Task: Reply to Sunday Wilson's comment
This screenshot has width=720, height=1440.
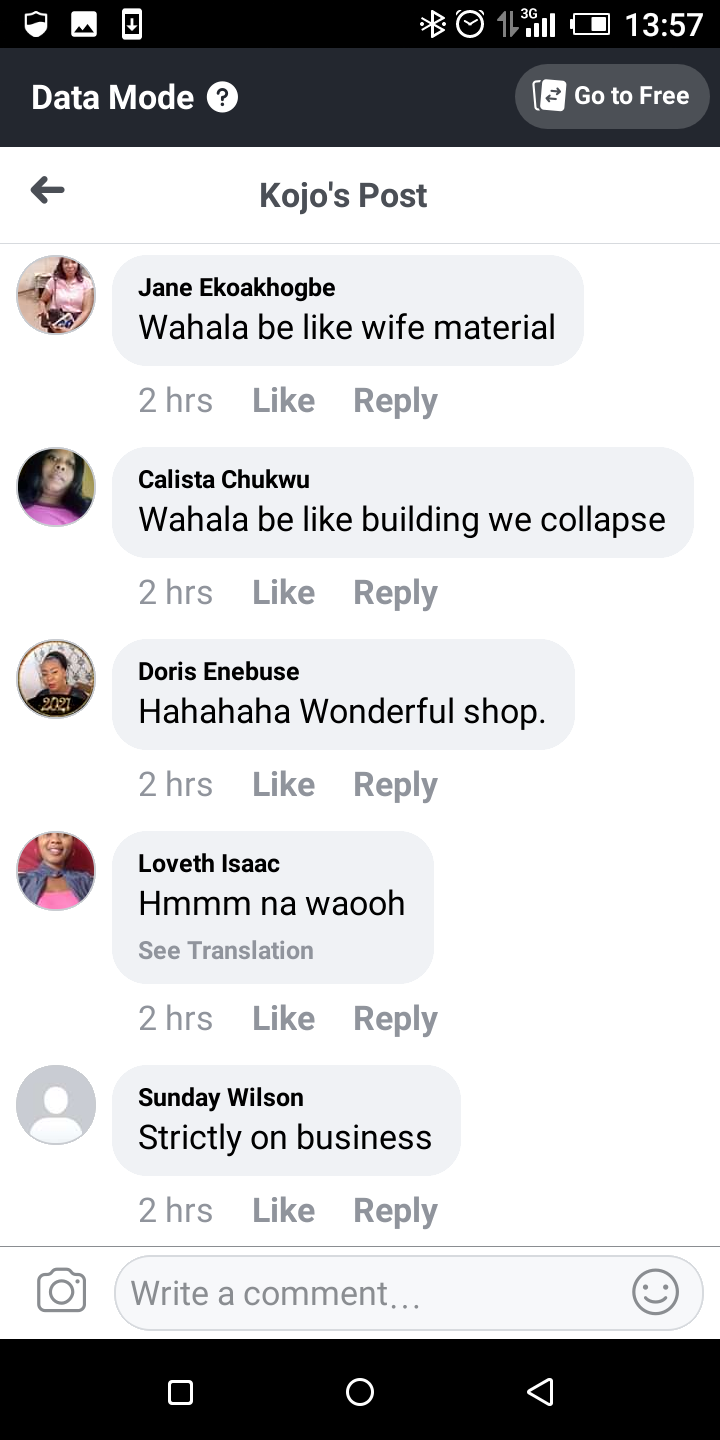Action: coord(395,1211)
